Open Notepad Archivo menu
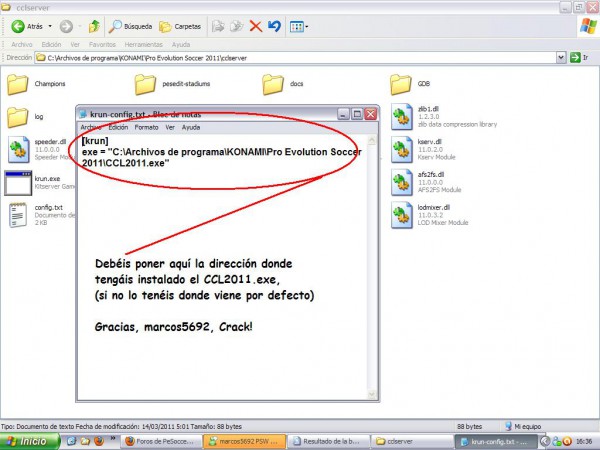Viewport: 600px width, 450px height. (91, 127)
